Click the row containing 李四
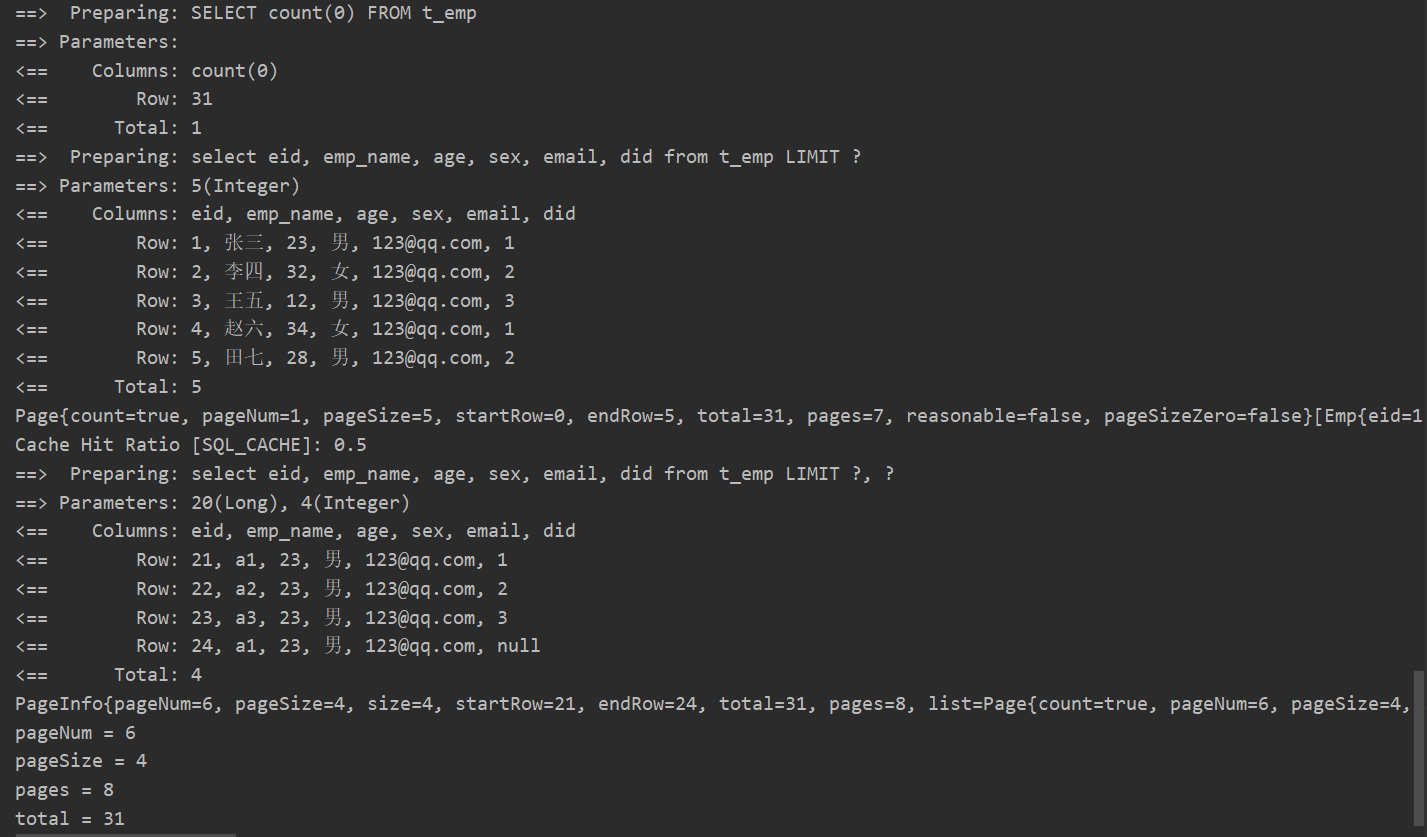Image resolution: width=1427 pixels, height=837 pixels. tap(325, 272)
